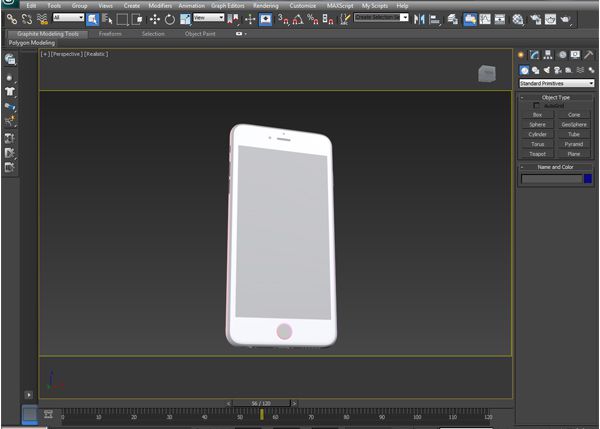The image size is (600, 429).
Task: Select the Rotate transform tool
Action: [169, 19]
